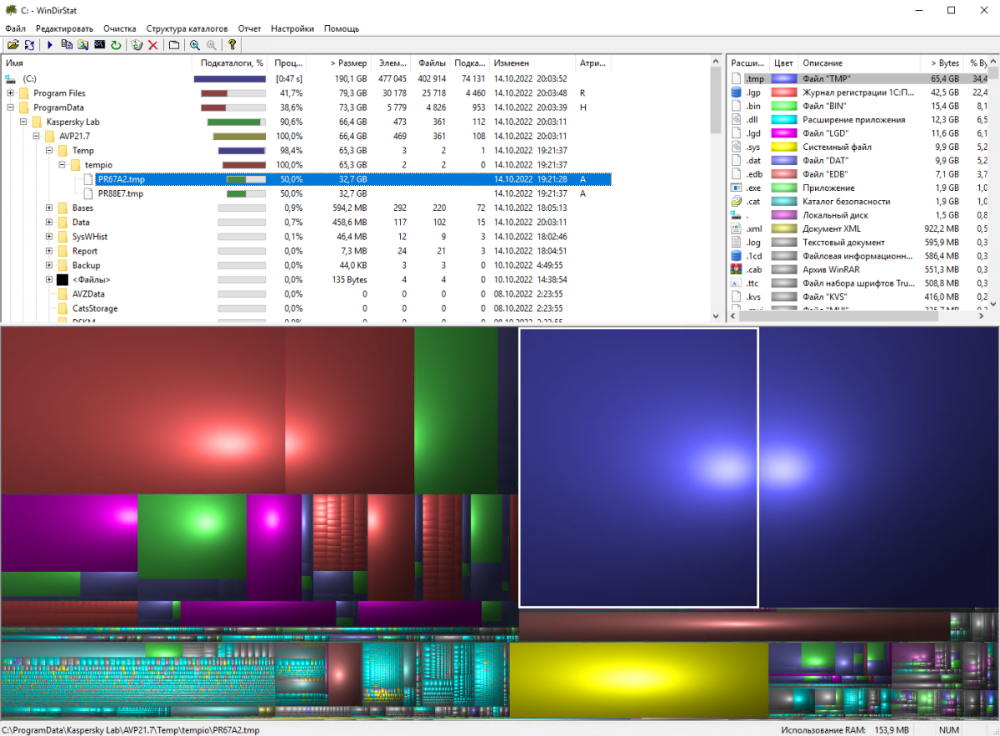Click the Delete to Recycle Bin icon
Viewport: 1000px width, 736px height.
pos(137,45)
